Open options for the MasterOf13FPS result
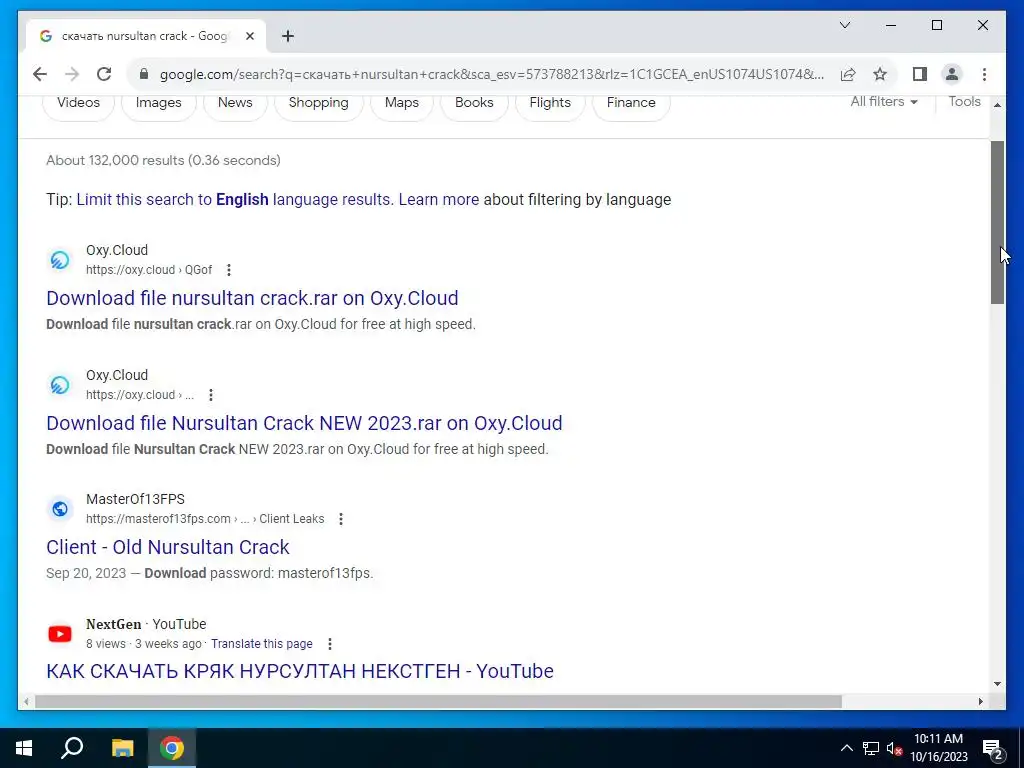1024x768 pixels. click(x=340, y=519)
